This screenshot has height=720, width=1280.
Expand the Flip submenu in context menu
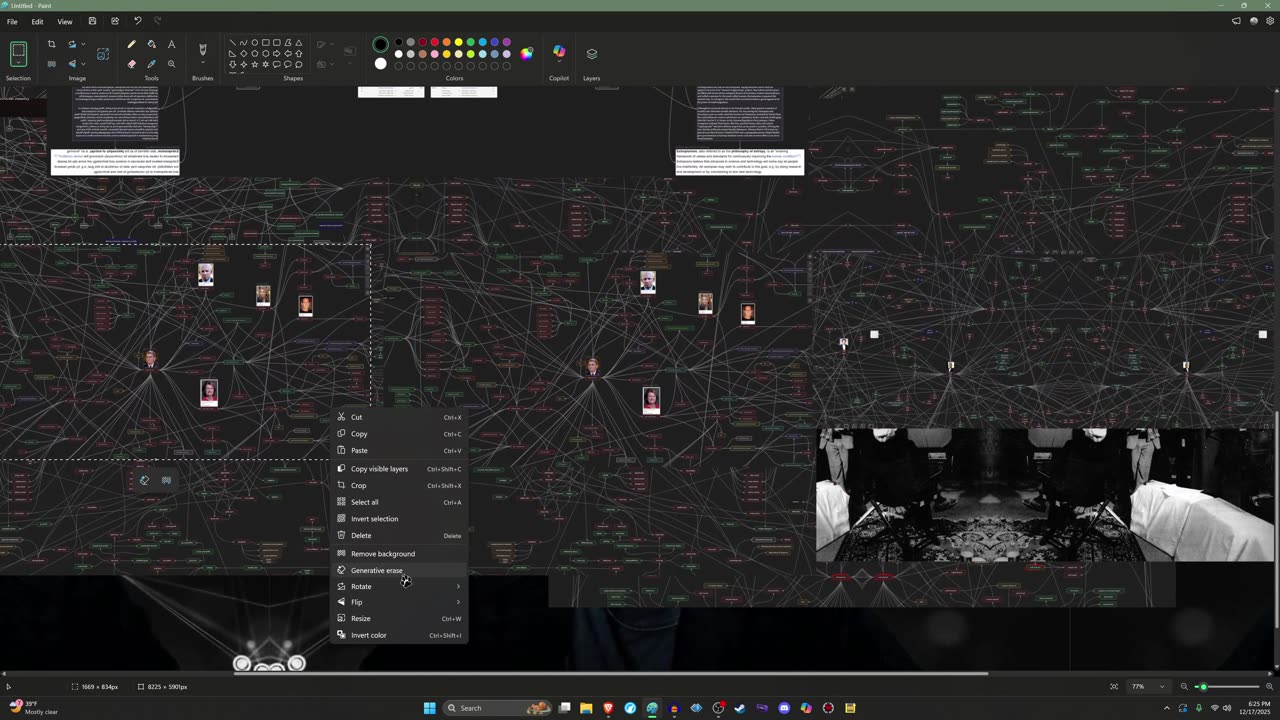tap(458, 602)
